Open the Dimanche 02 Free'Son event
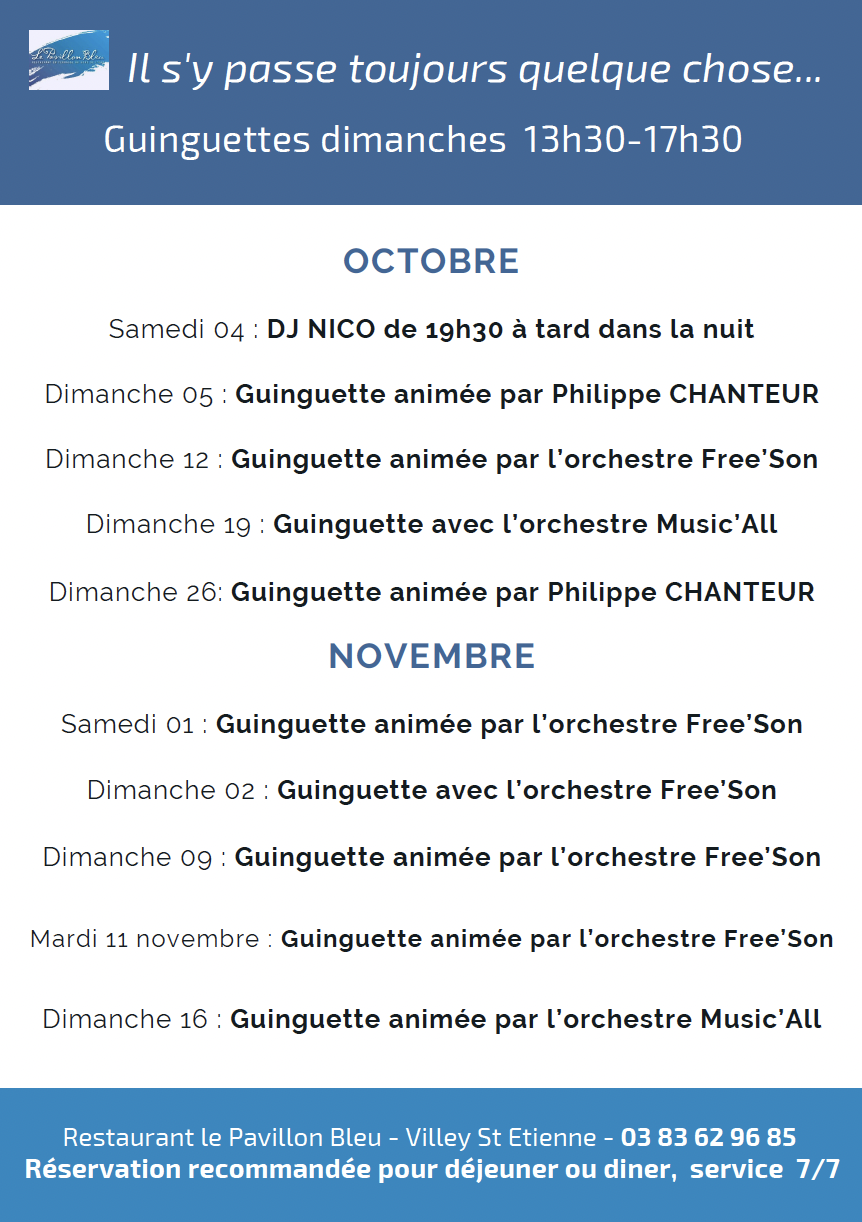 click(431, 791)
